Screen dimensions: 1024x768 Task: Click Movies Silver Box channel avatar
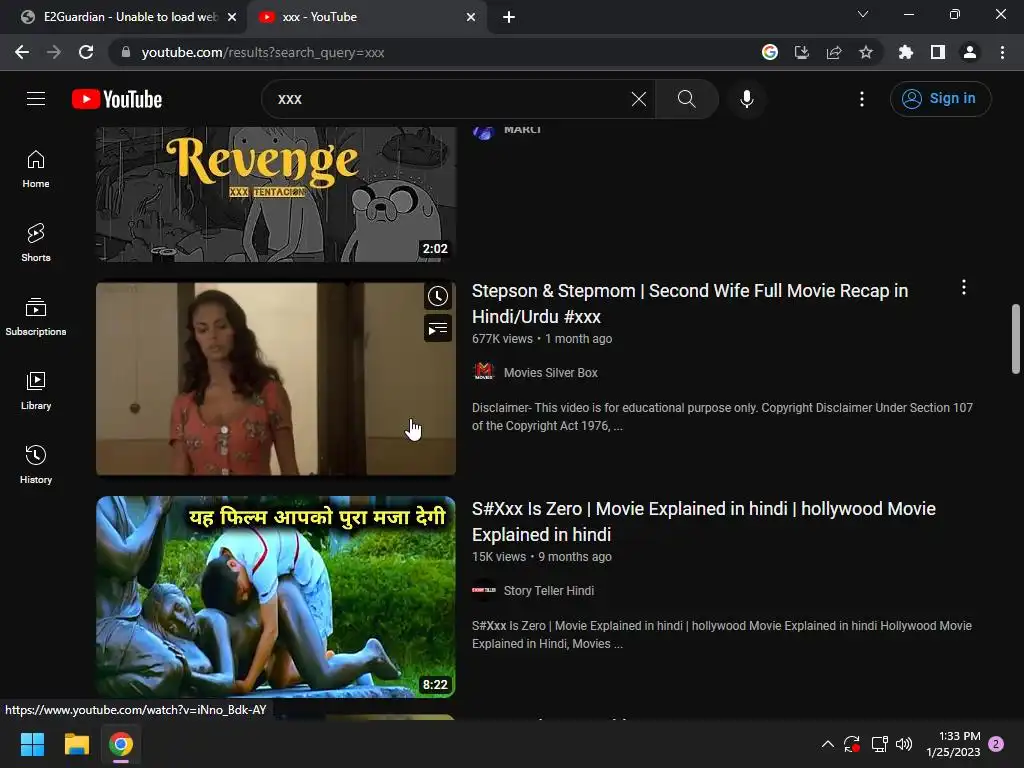click(x=484, y=372)
